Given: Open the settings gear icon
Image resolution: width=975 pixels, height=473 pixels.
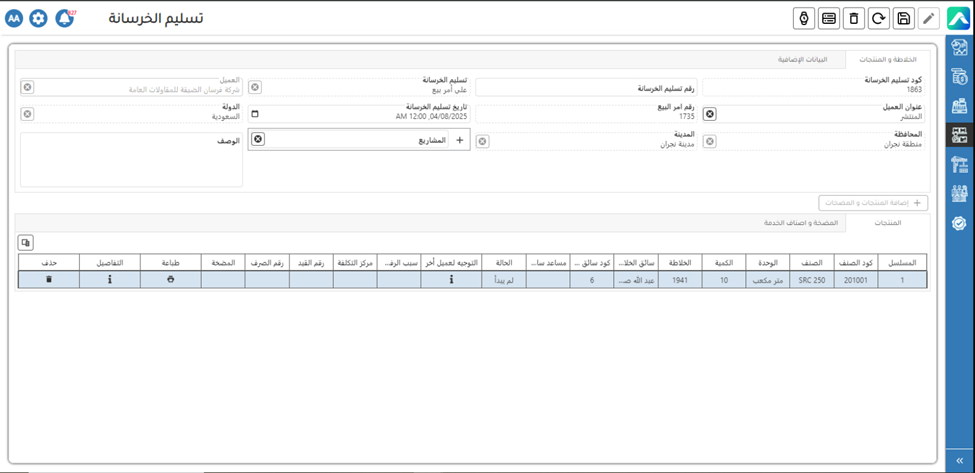Looking at the screenshot, I should pos(38,18).
